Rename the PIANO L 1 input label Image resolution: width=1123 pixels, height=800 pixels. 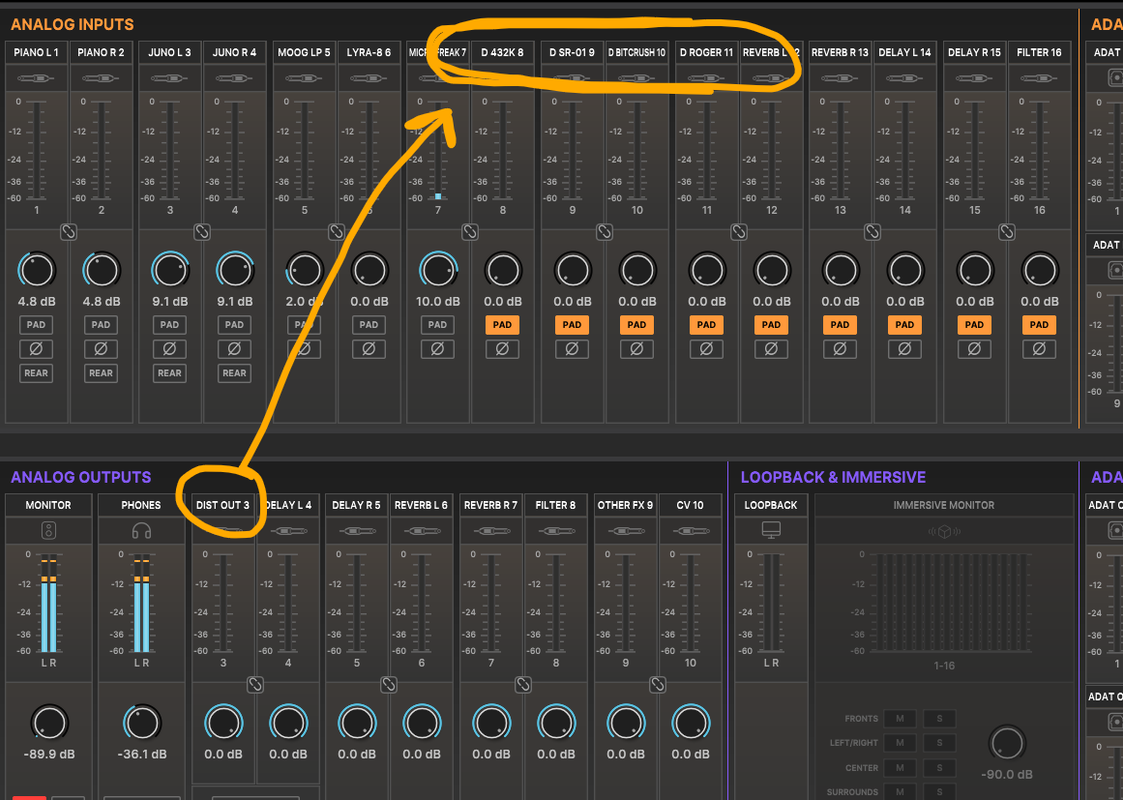(37, 52)
